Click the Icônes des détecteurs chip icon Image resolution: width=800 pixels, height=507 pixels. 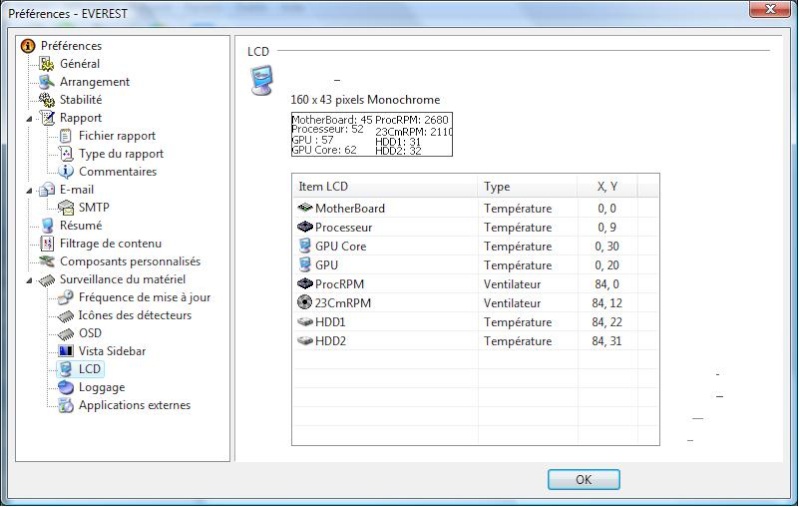click(66, 315)
